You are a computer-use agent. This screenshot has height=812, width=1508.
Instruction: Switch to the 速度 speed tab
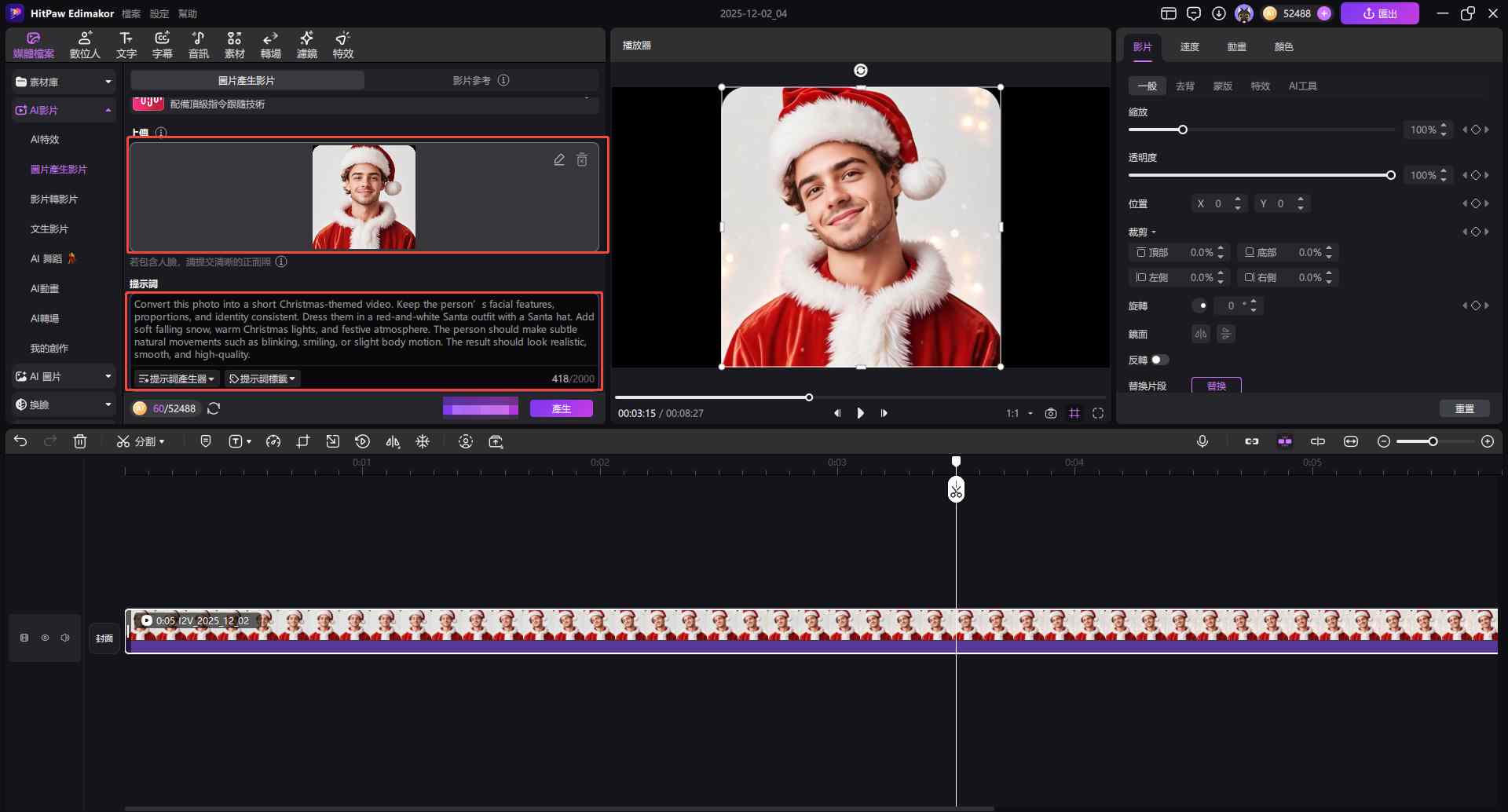1189,47
